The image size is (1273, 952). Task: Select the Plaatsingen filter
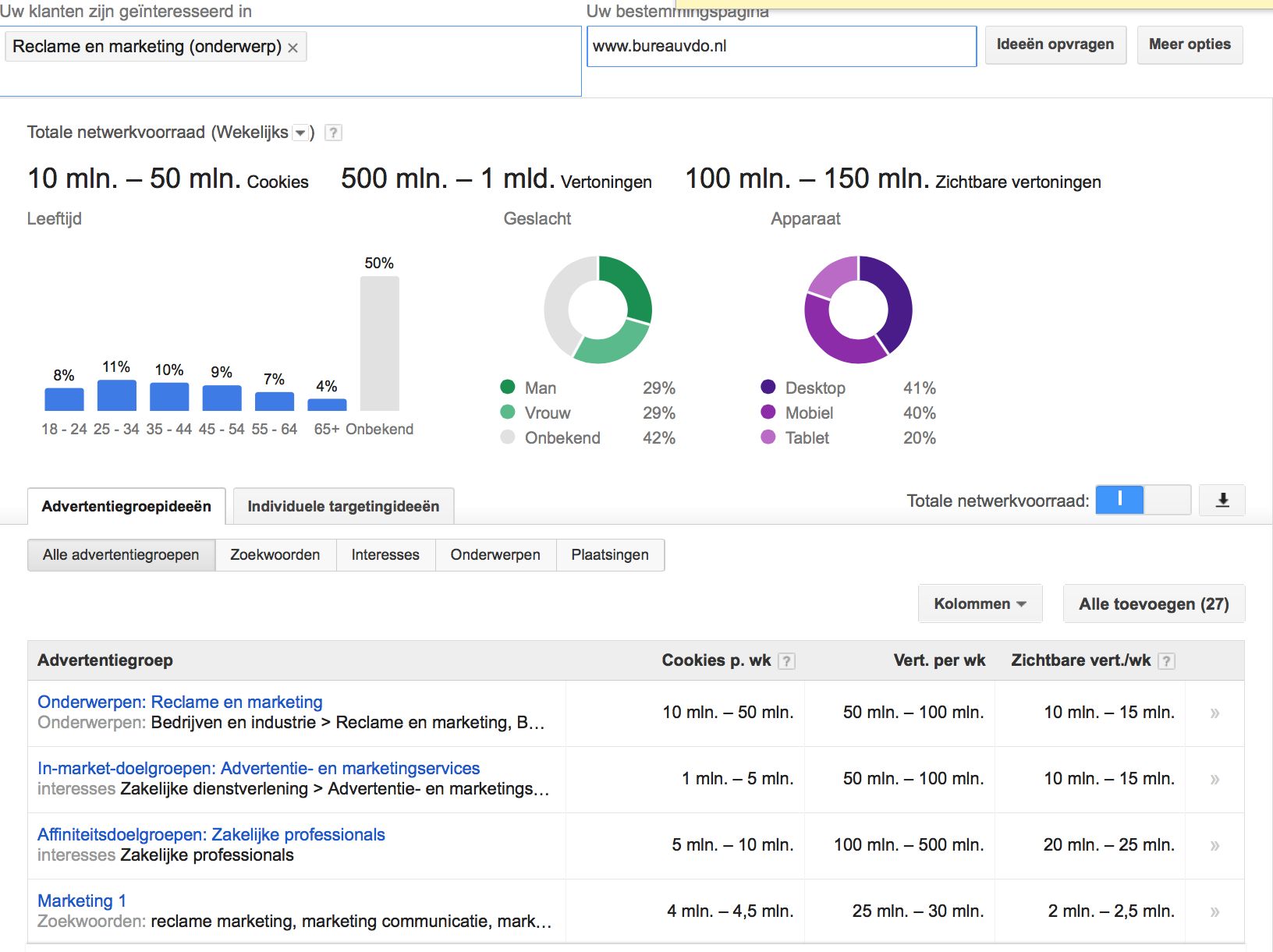tap(610, 555)
